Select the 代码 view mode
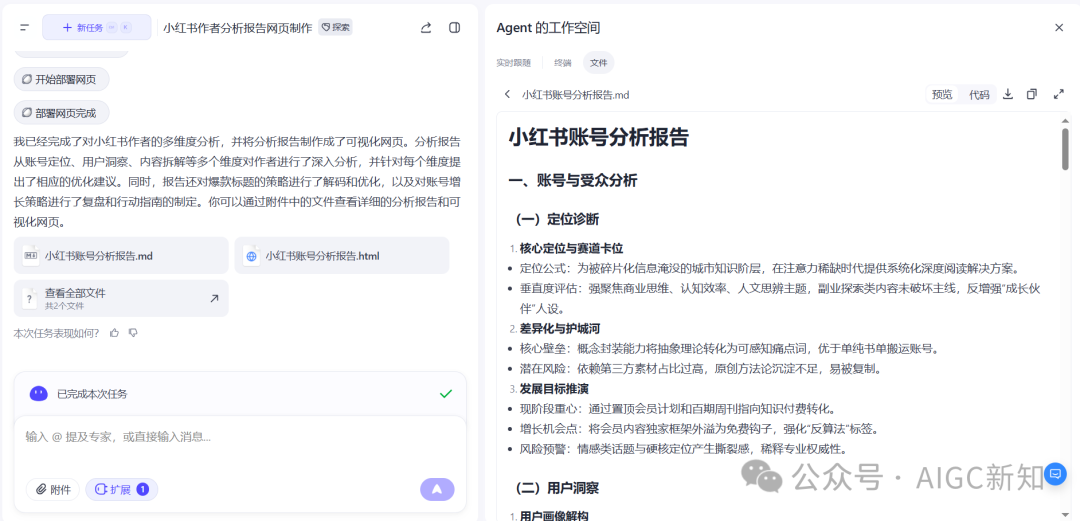This screenshot has height=521, width=1080. pos(979,94)
